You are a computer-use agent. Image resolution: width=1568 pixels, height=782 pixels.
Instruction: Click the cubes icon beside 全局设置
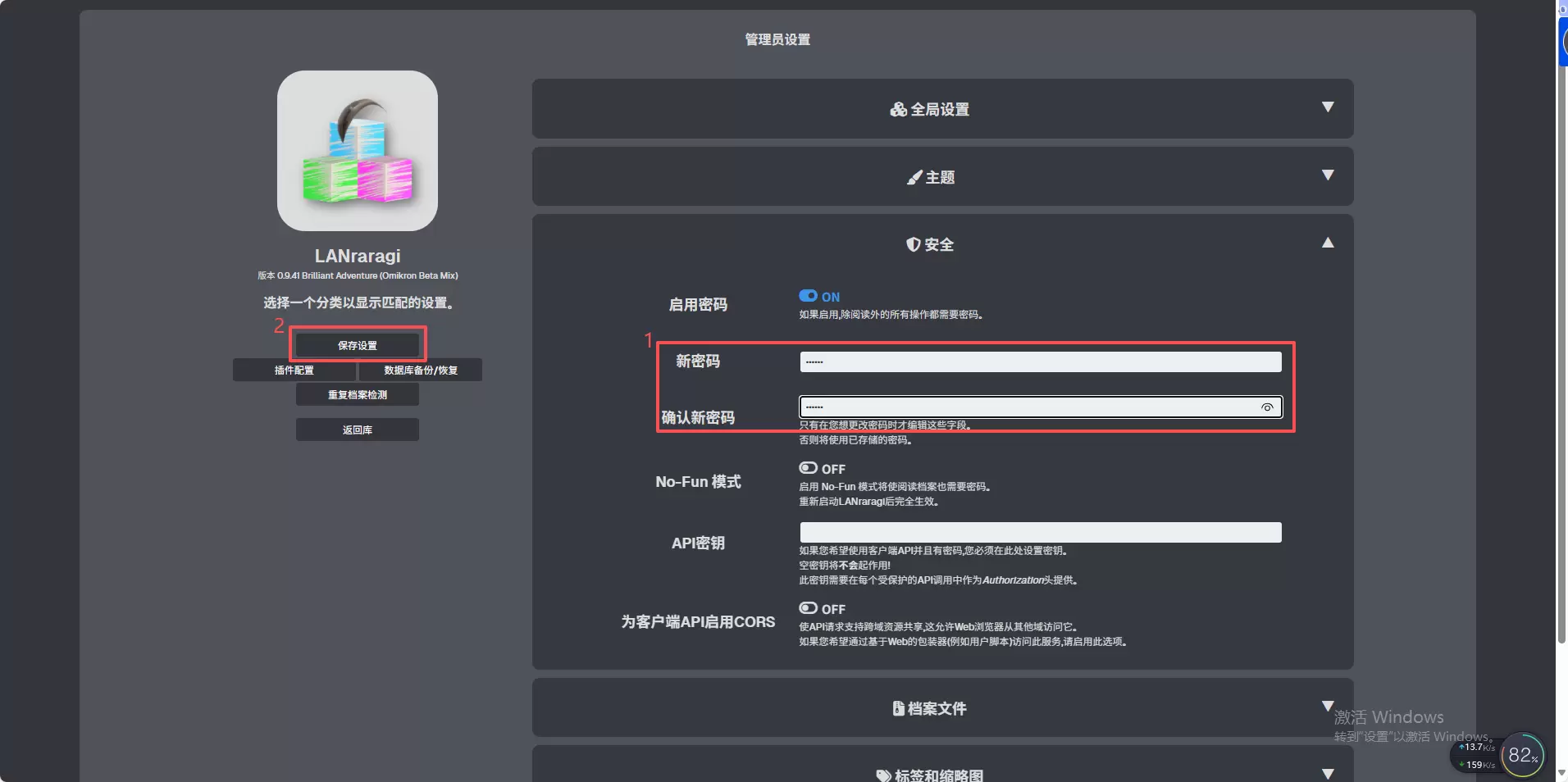click(898, 109)
